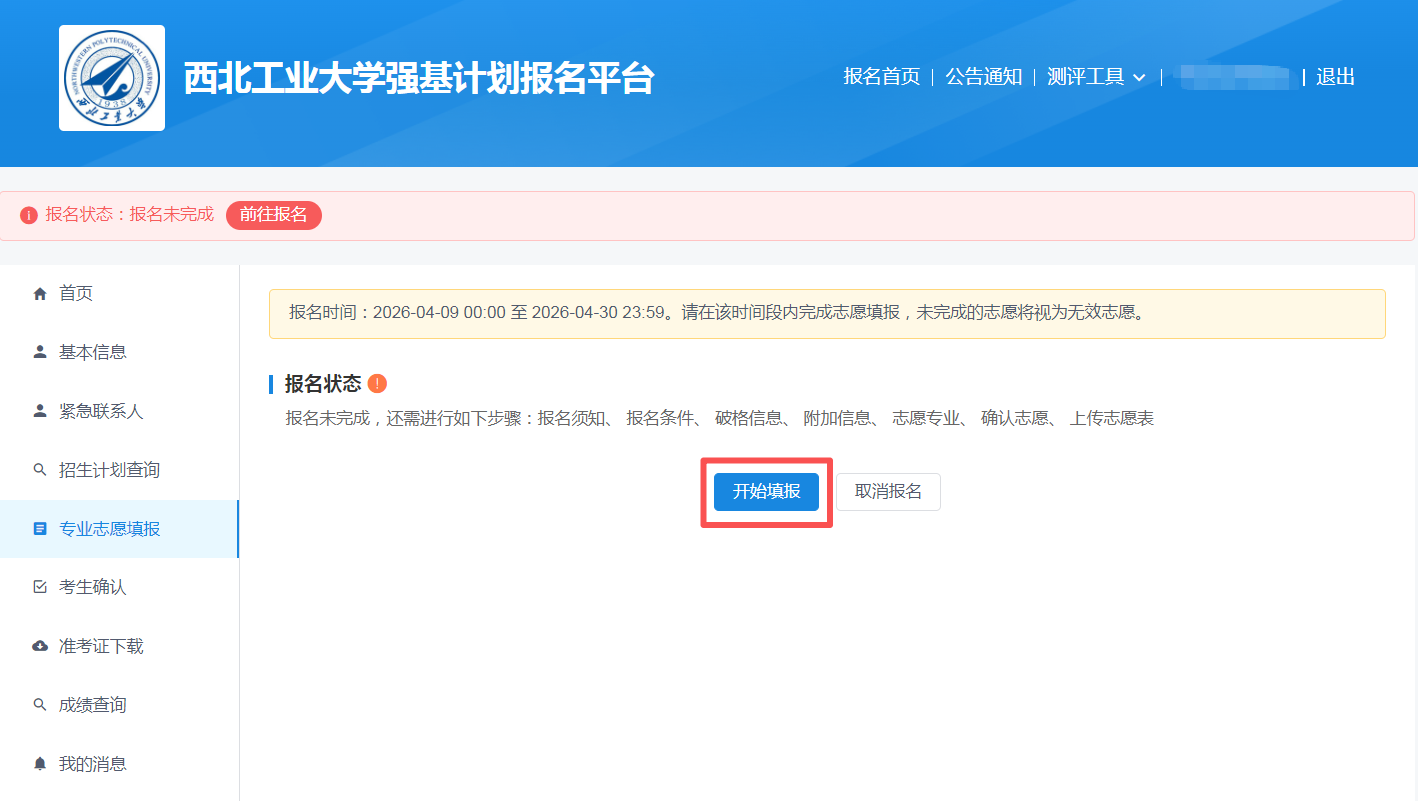1418x801 pixels.
Task: Open 公告通知 in the top navigation
Action: click(x=983, y=77)
